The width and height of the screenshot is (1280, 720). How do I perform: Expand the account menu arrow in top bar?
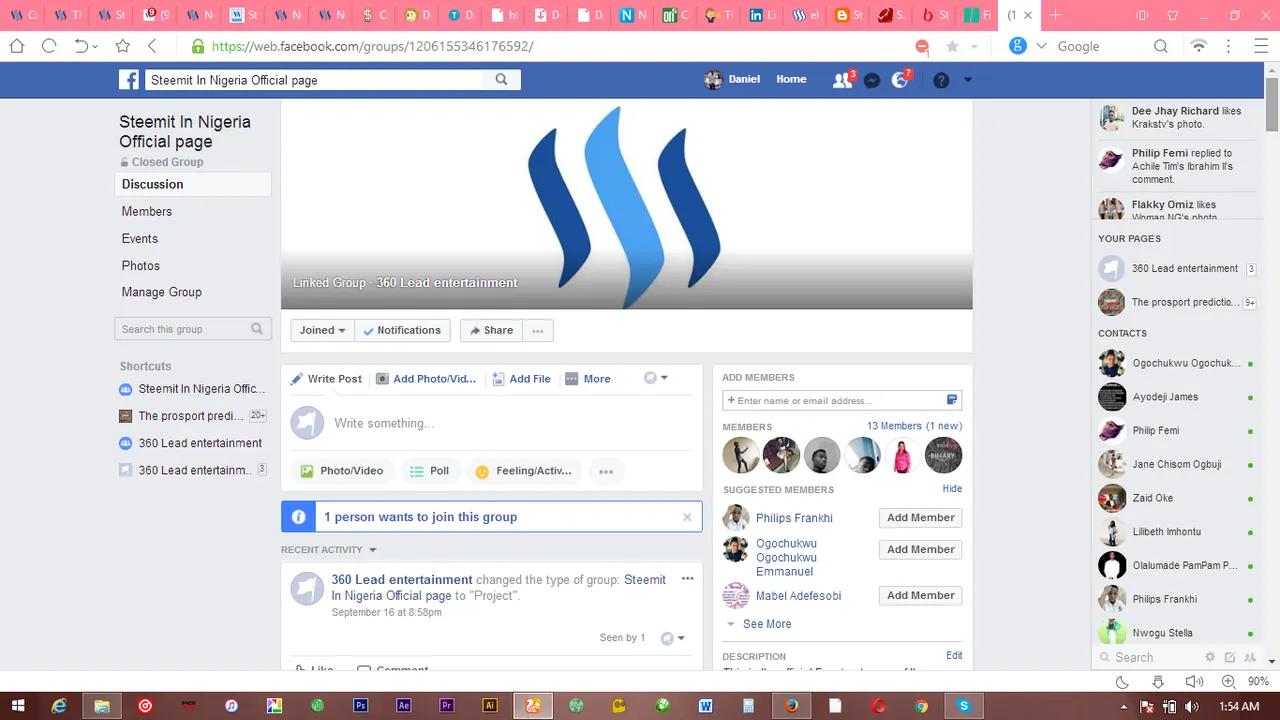pos(967,80)
